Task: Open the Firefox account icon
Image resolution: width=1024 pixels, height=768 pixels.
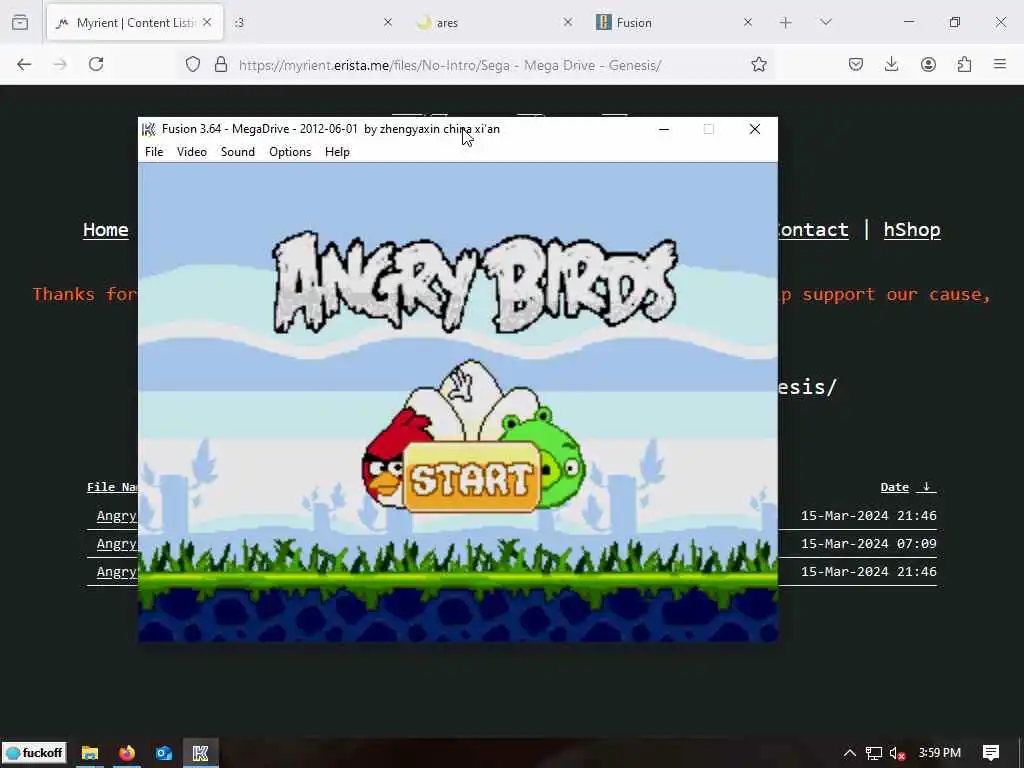Action: pos(928,64)
